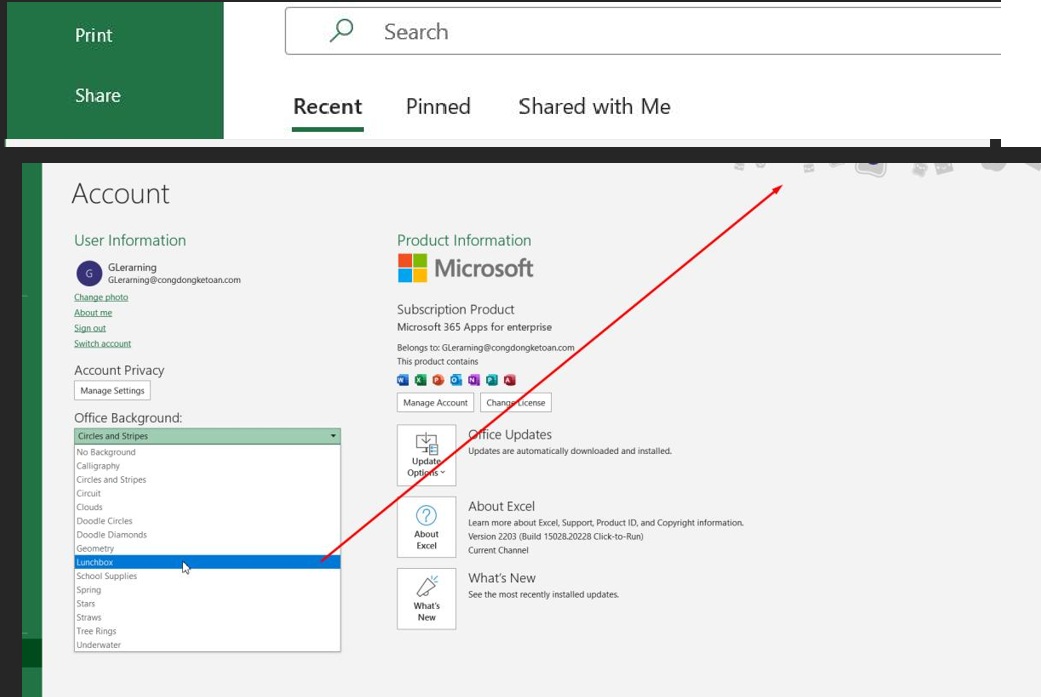Click the Outlook app icon

[455, 380]
